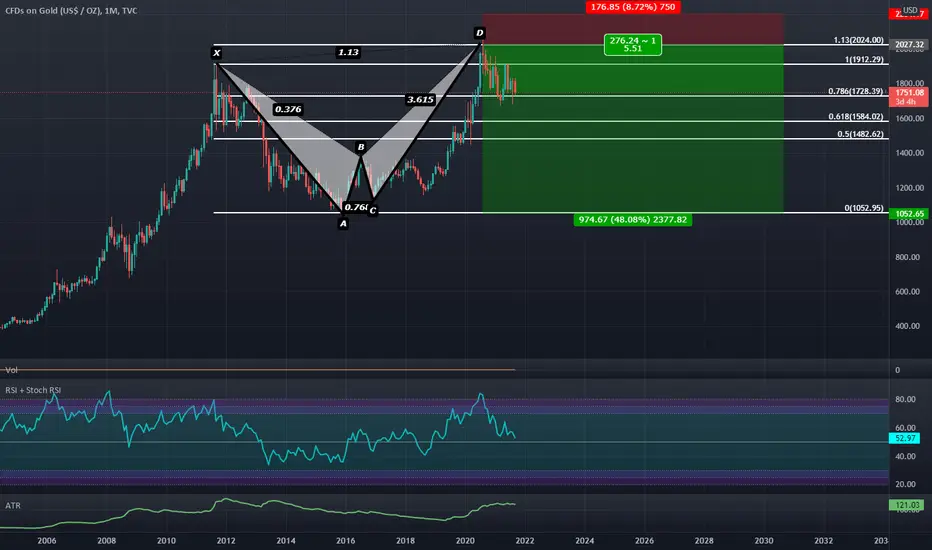Click the 600.00 price axis label
The image size is (932, 550).
(910, 291)
